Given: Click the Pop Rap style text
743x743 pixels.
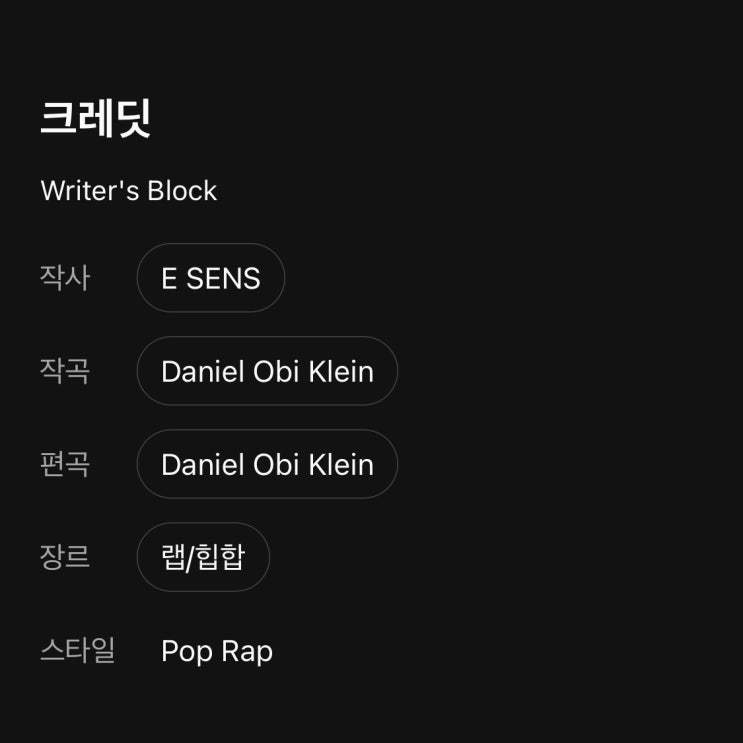Looking at the screenshot, I should pos(217,651).
